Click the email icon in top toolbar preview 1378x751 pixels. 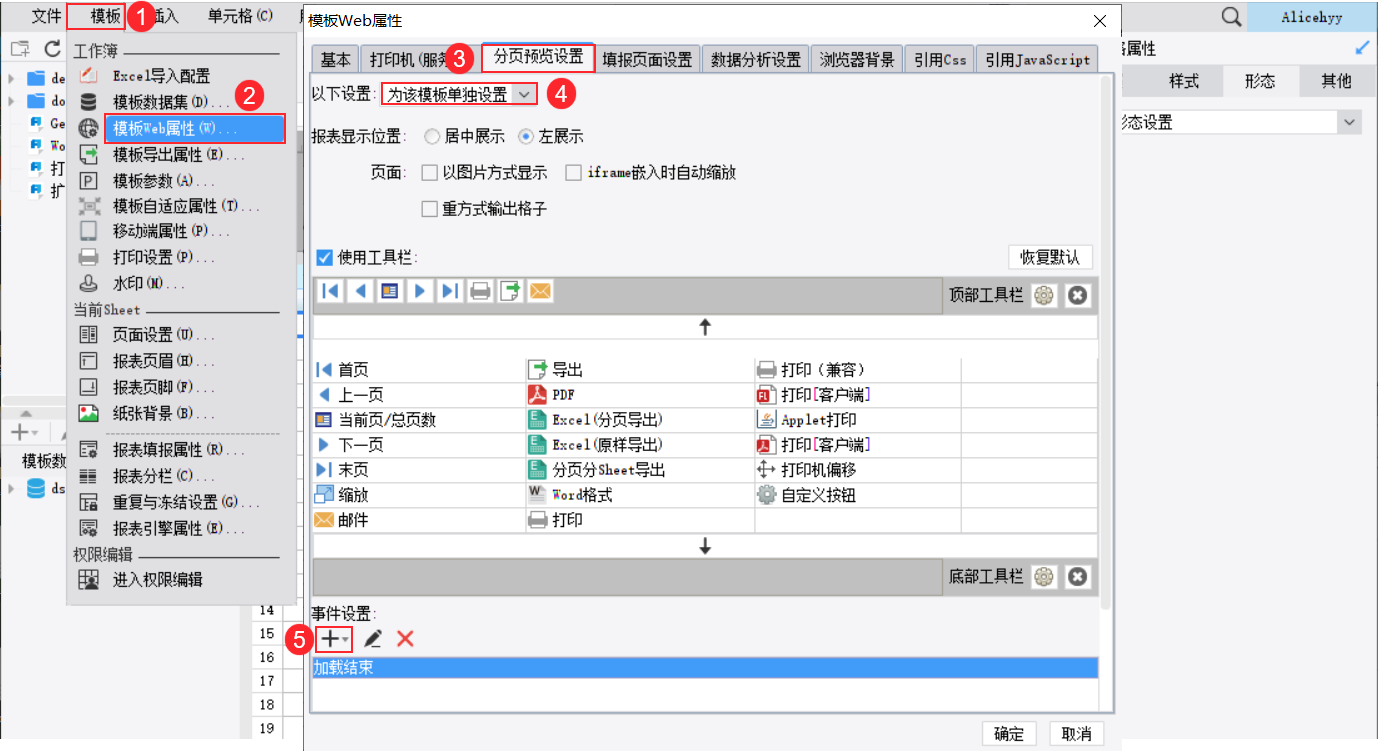click(x=540, y=291)
